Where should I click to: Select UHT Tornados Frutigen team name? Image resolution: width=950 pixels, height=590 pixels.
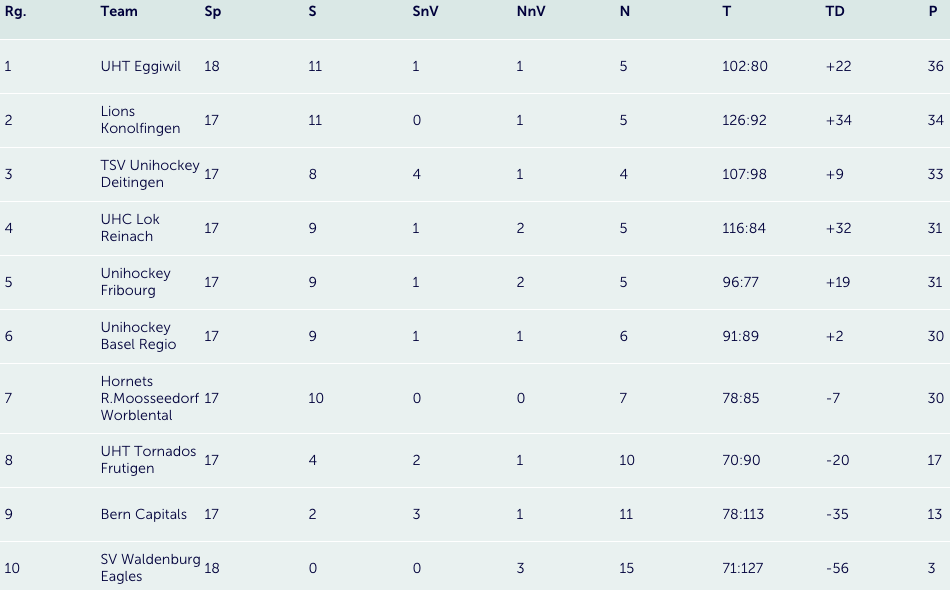(148, 460)
